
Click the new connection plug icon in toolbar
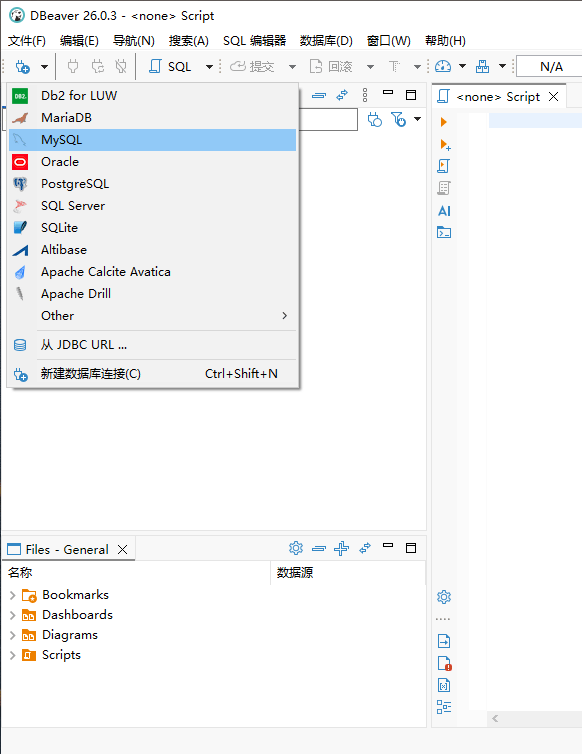coord(22,66)
